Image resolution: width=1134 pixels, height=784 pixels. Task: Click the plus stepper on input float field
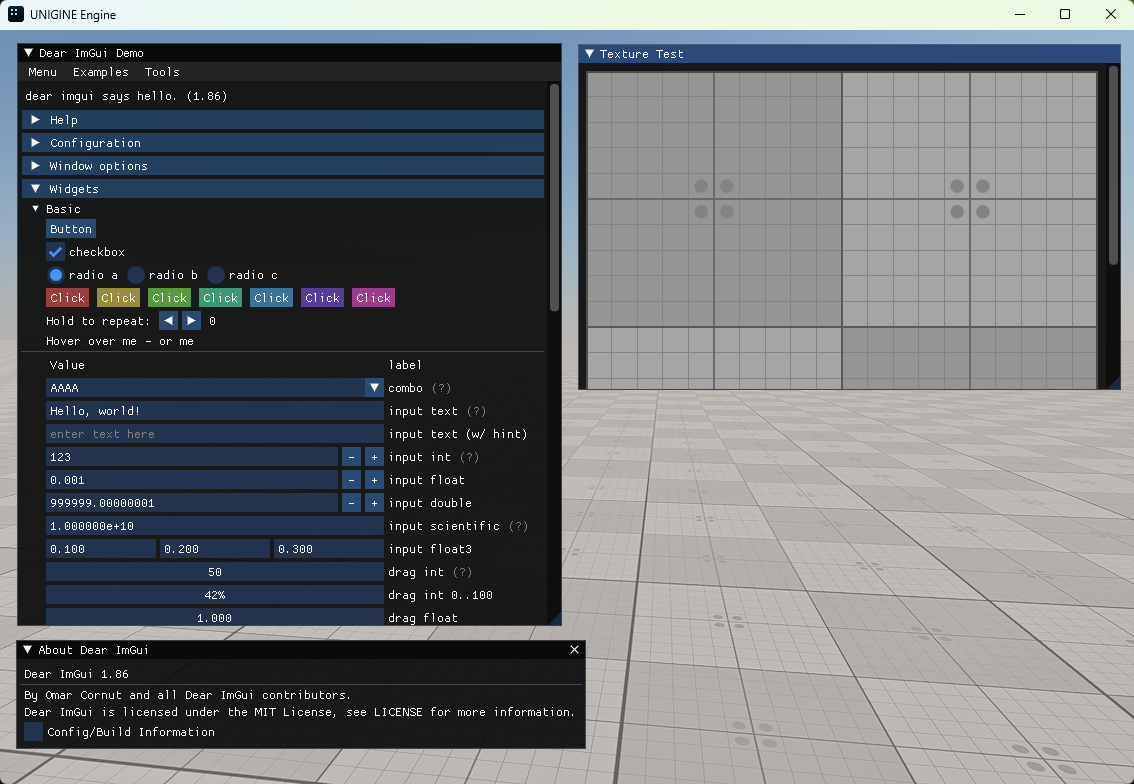373,480
